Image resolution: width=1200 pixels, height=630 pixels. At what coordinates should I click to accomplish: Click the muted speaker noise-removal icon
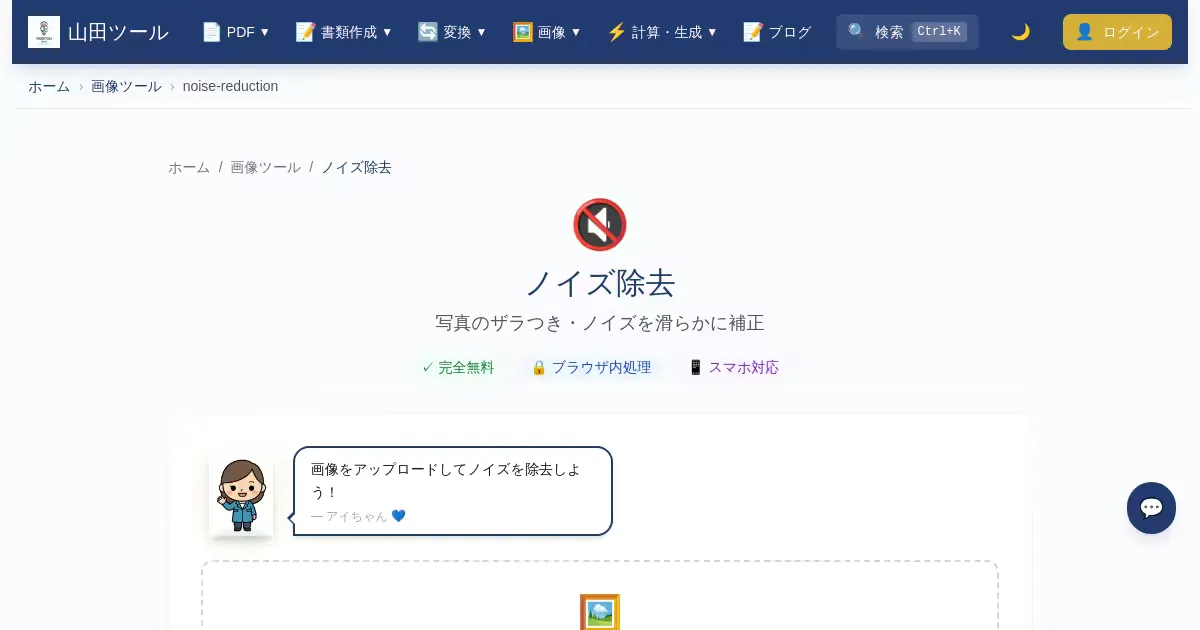pos(599,225)
